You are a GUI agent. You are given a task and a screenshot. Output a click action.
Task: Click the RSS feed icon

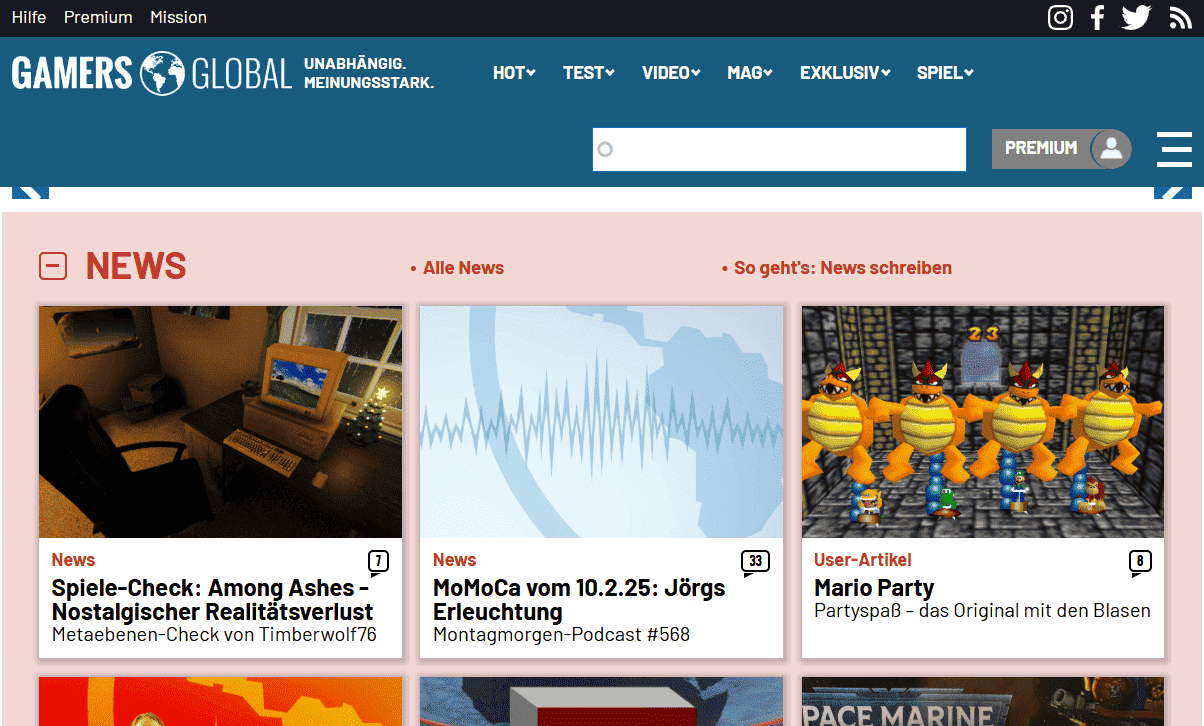click(1180, 17)
